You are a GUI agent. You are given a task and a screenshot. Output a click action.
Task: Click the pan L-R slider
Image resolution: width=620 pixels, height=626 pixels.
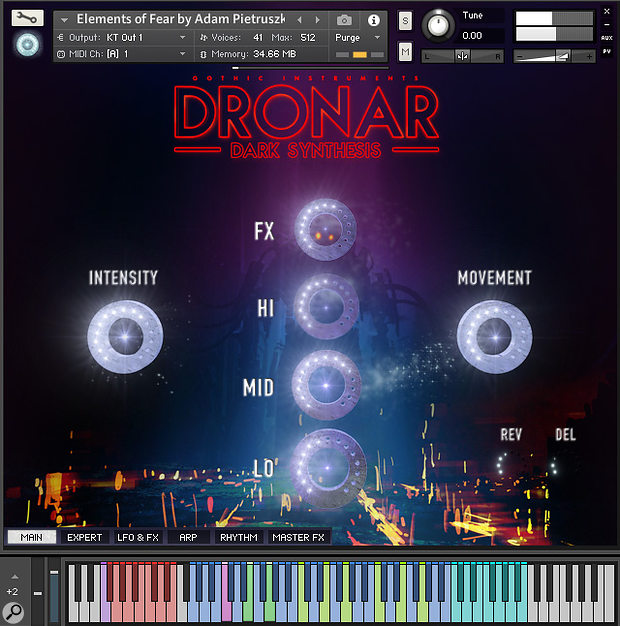click(462, 56)
